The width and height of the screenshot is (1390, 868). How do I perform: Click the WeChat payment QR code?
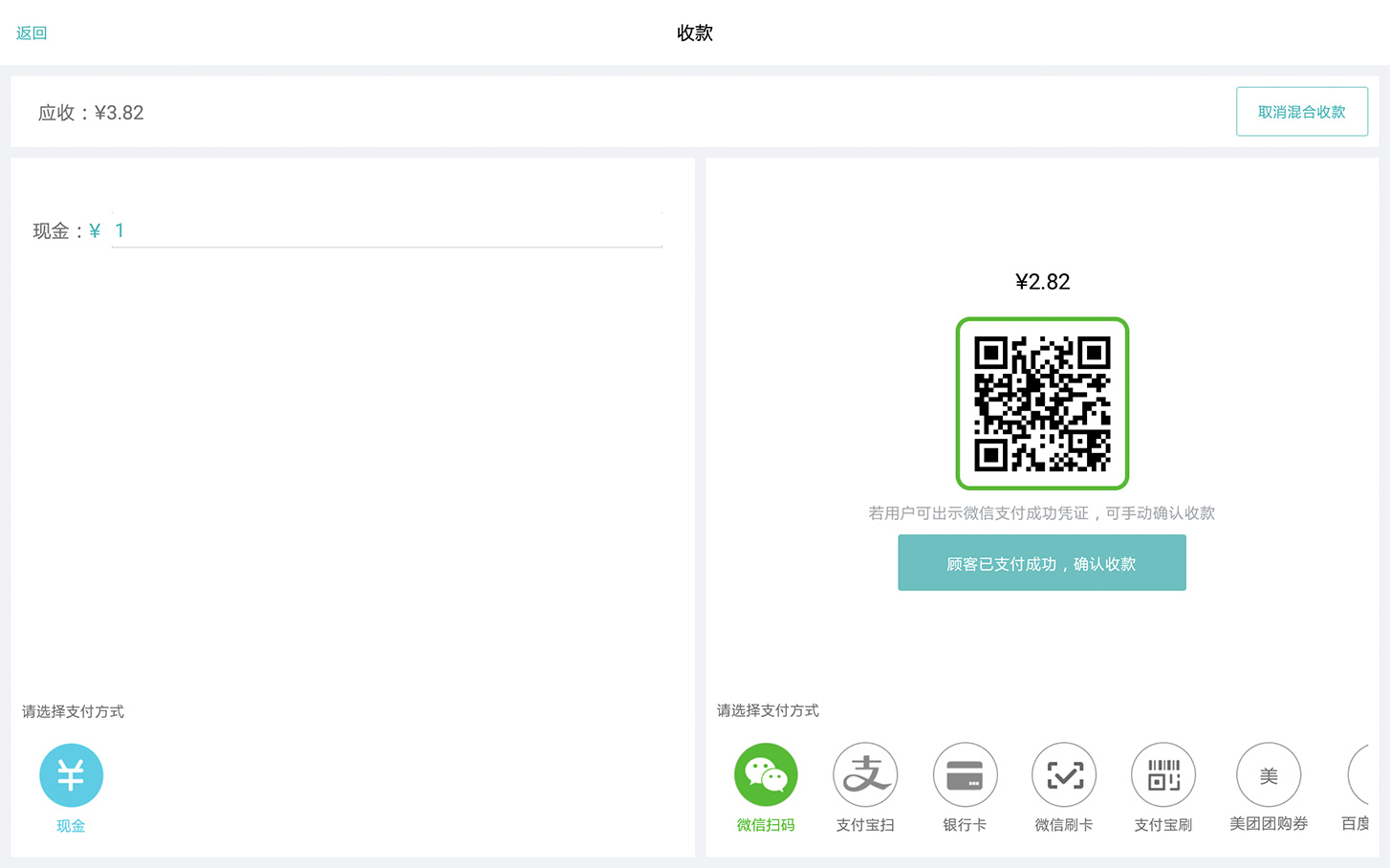(x=1042, y=403)
